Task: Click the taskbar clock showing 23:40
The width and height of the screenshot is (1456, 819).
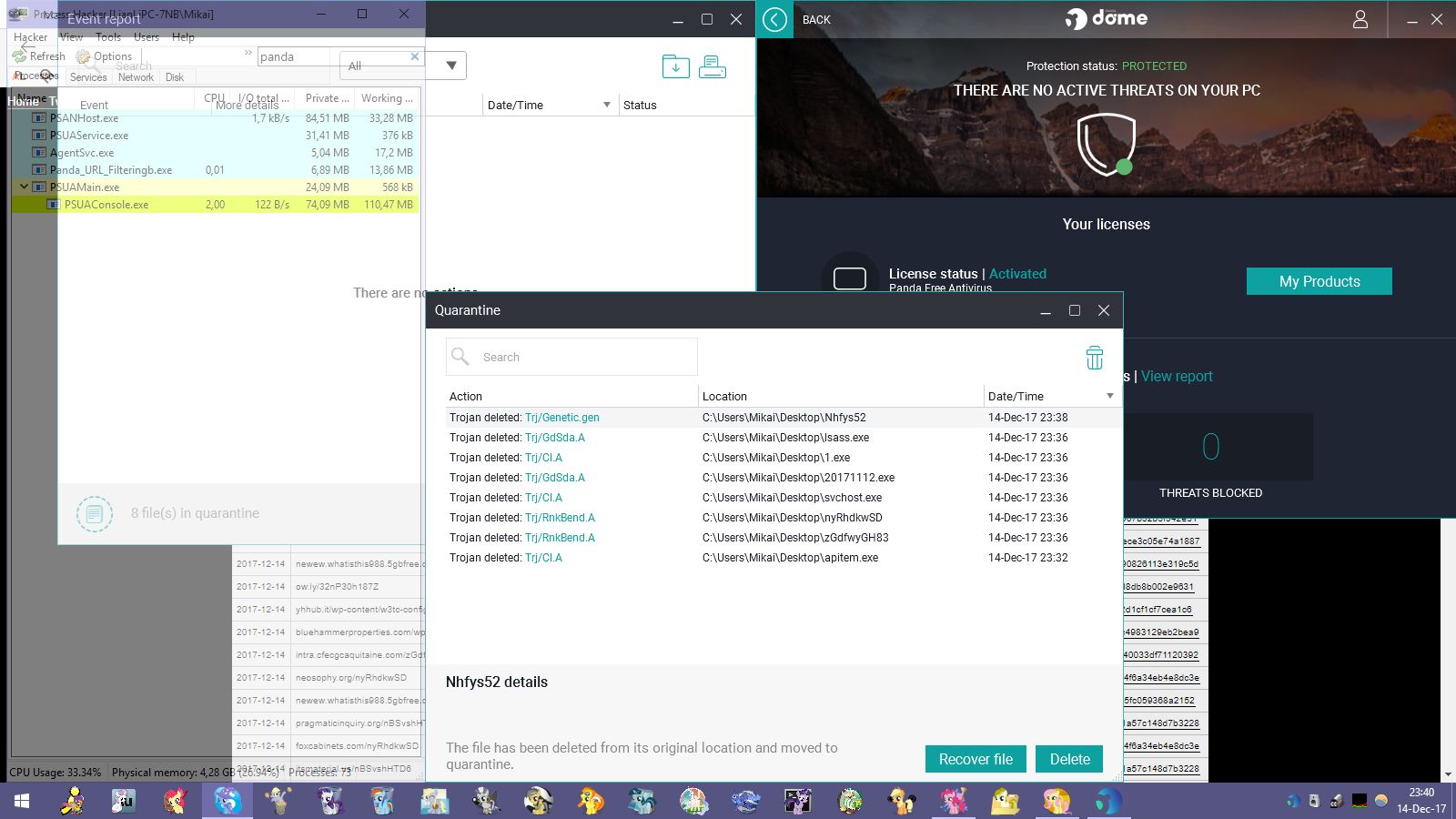Action: point(1421,801)
